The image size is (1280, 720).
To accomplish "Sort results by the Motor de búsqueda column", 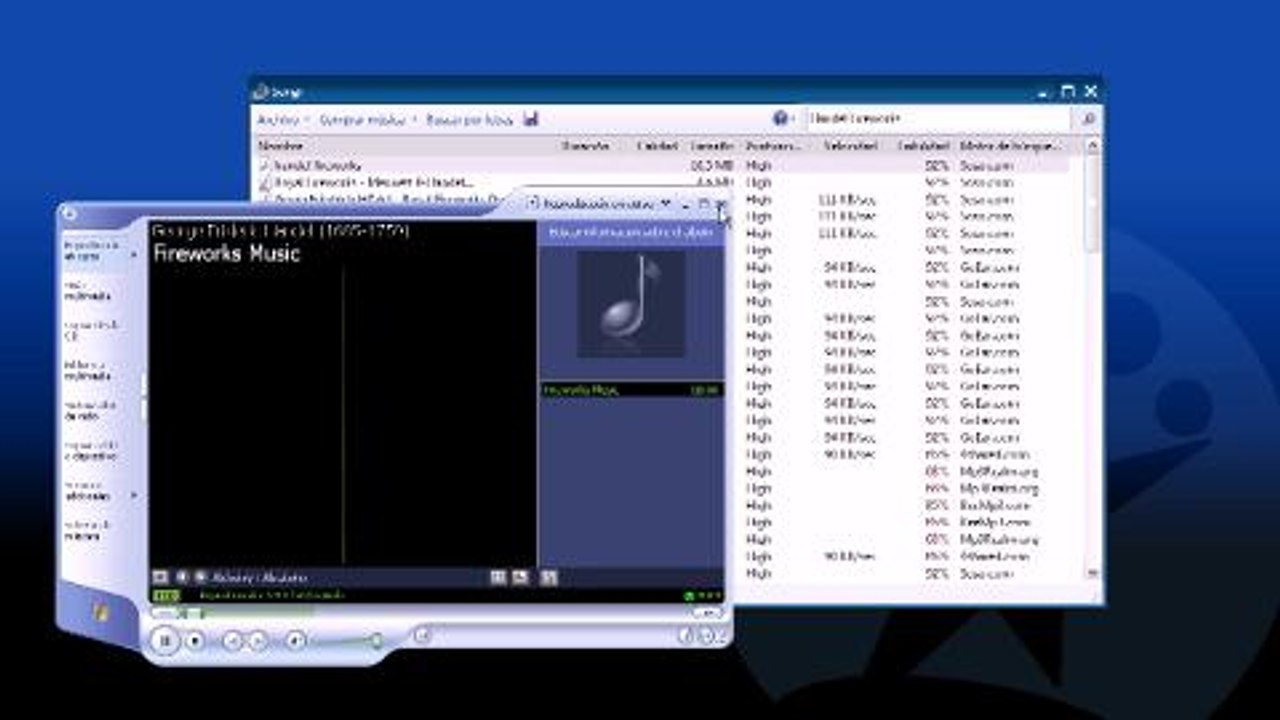I will [1010, 146].
